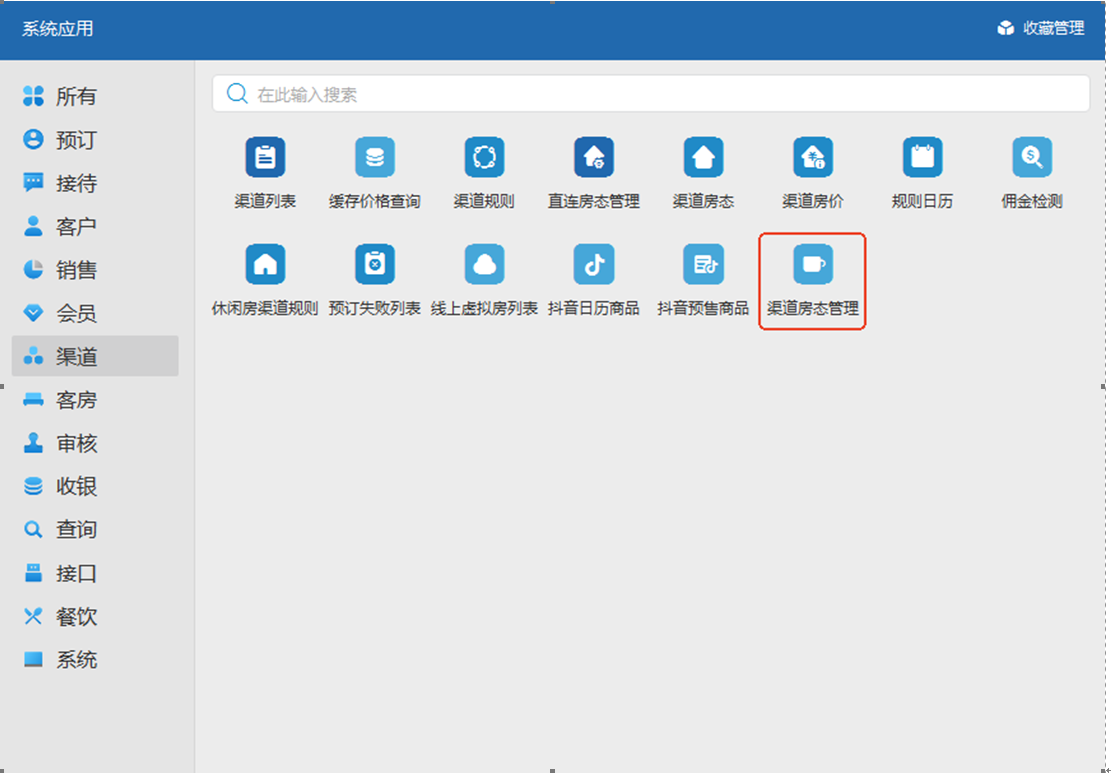Switch to the 预订 category
Viewport: 1111px width, 773px height.
[75, 140]
